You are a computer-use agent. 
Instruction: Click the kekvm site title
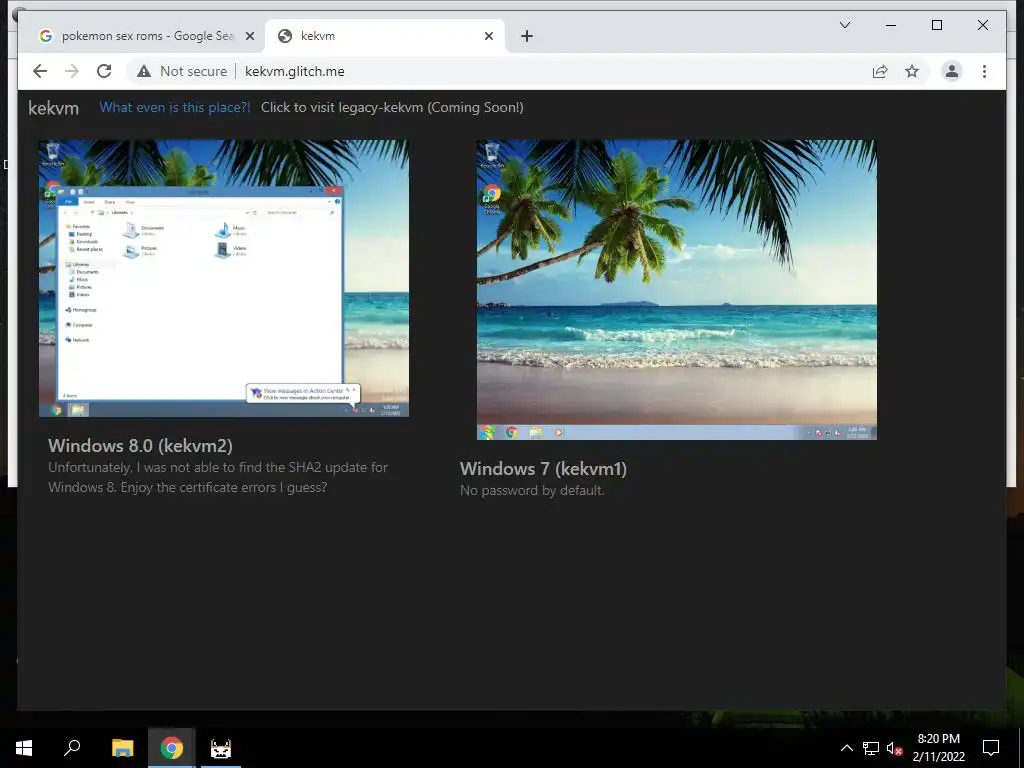click(x=54, y=108)
